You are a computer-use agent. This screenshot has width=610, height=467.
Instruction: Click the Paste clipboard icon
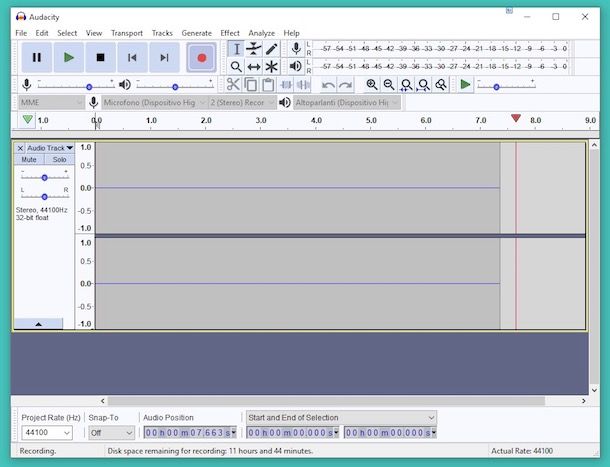pos(268,84)
